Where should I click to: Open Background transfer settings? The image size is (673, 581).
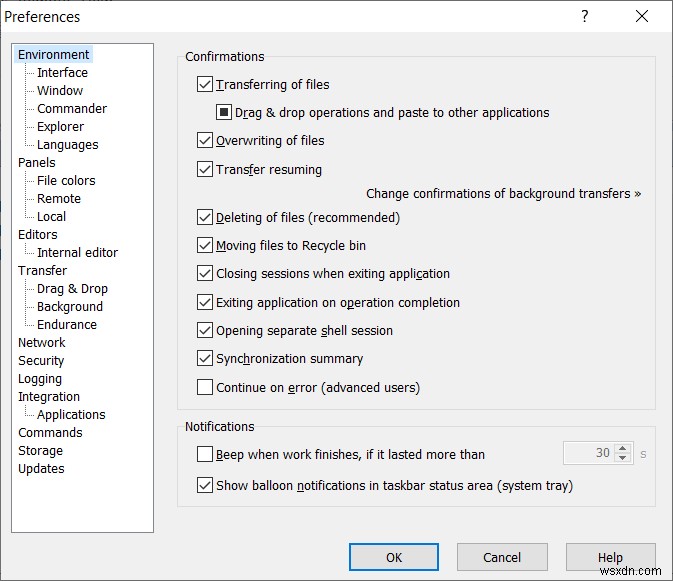click(x=70, y=307)
